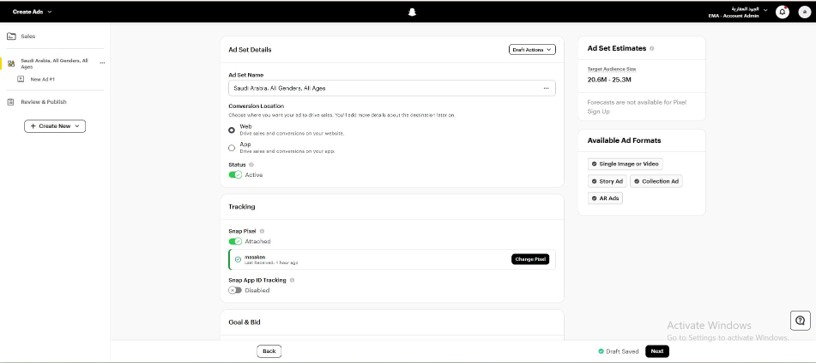The height and width of the screenshot is (363, 816).
Task: Click the masaken pixel check icon
Action: (x=238, y=259)
